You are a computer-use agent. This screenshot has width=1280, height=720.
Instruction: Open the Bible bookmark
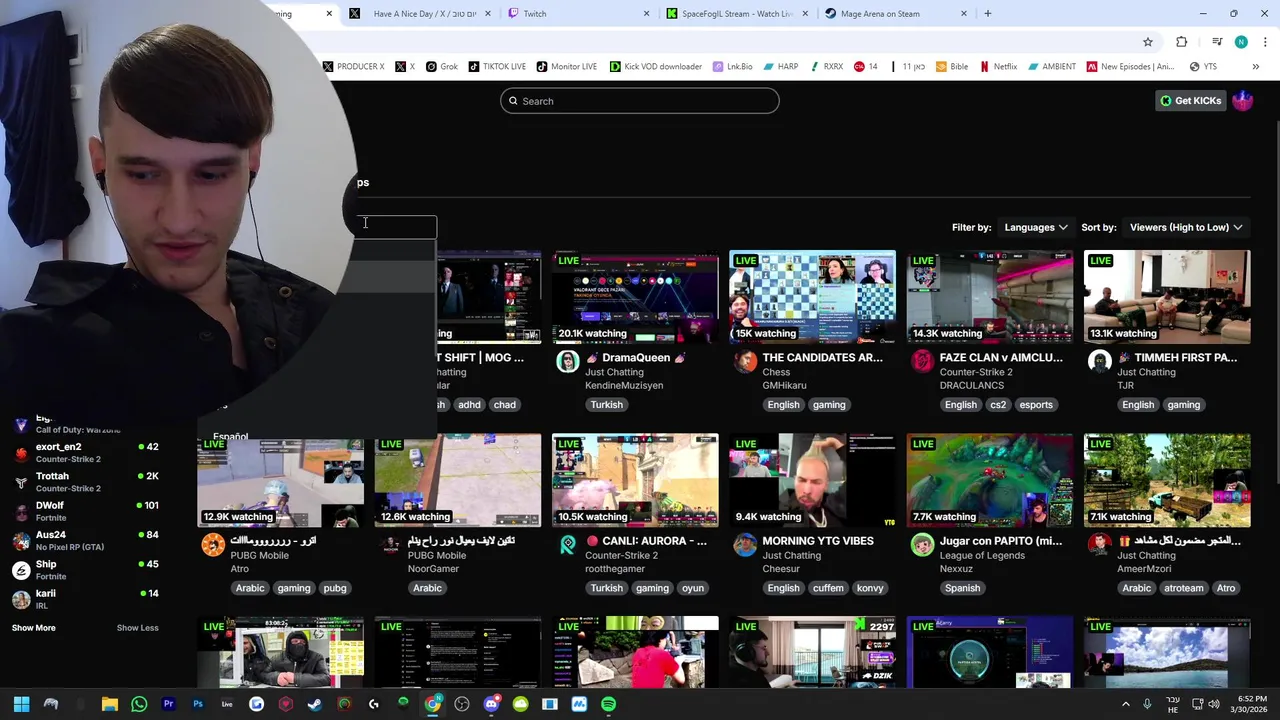(x=952, y=67)
